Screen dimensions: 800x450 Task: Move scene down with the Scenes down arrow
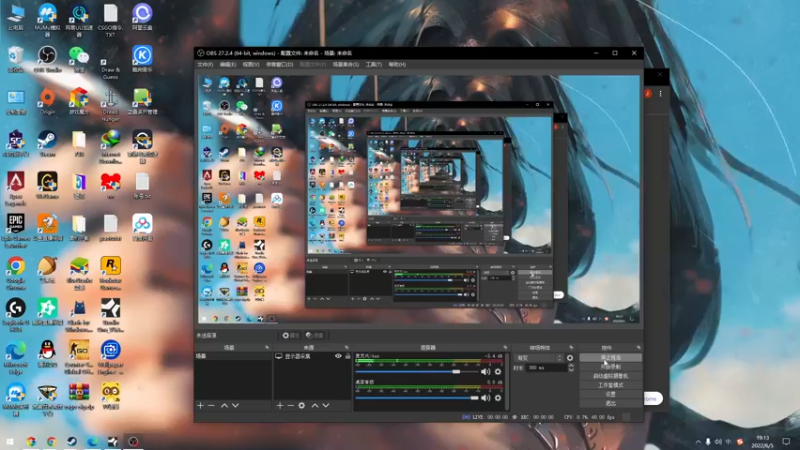(235, 406)
